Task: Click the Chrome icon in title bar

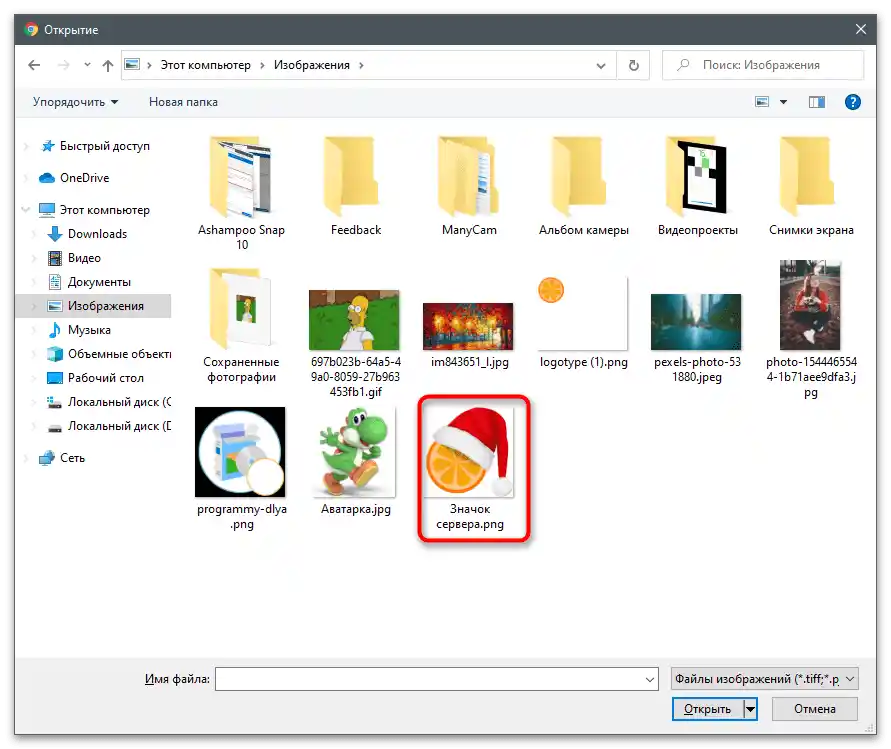Action: pyautogui.click(x=31, y=30)
